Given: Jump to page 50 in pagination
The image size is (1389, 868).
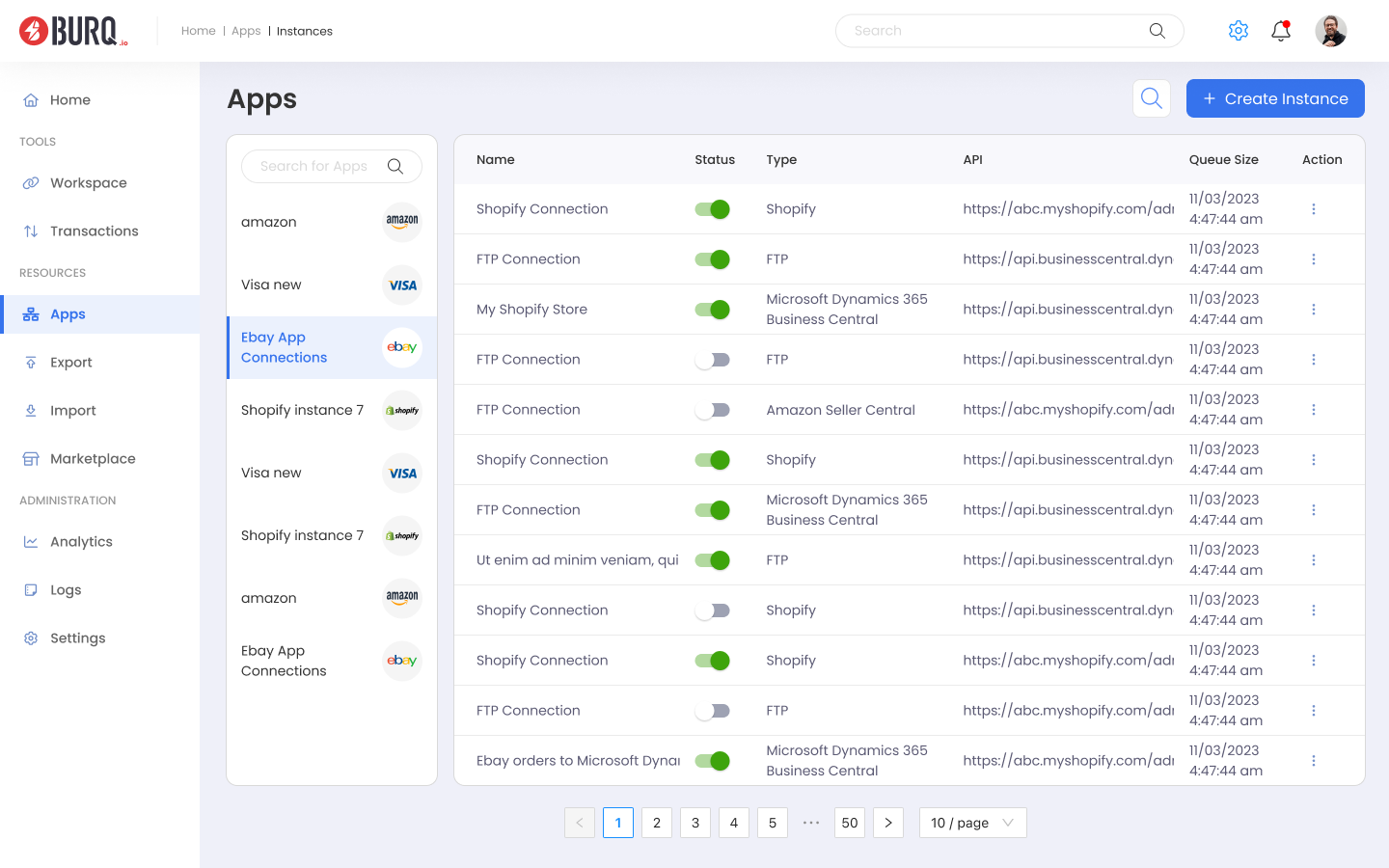Looking at the screenshot, I should [x=850, y=823].
